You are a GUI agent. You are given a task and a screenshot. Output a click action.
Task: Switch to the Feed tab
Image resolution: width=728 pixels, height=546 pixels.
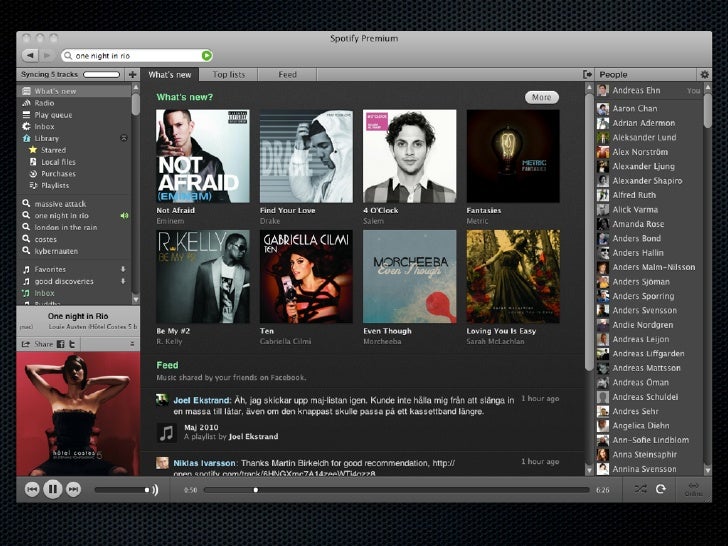287,74
